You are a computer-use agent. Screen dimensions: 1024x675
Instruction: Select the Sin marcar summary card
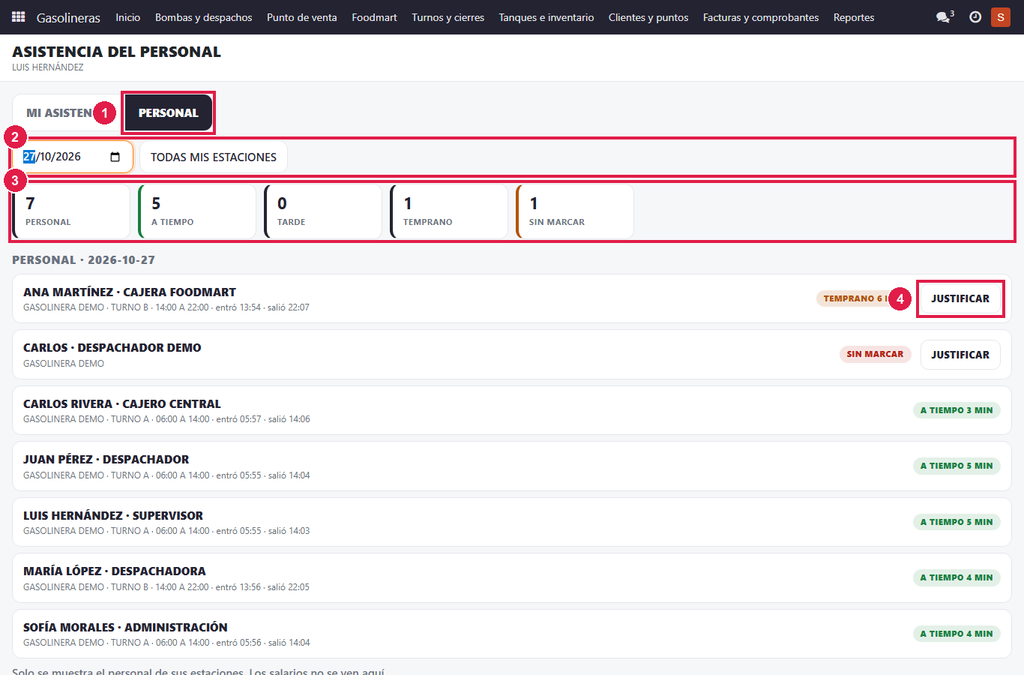pyautogui.click(x=575, y=212)
